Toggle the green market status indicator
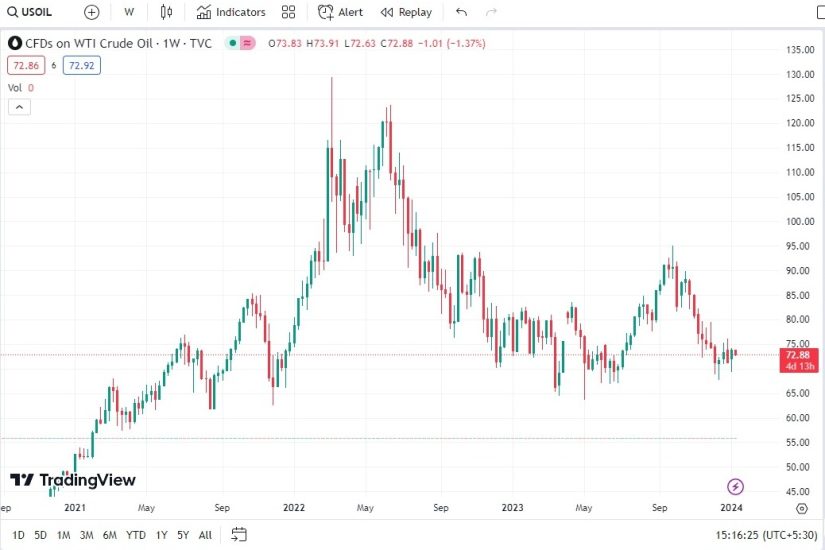The width and height of the screenshot is (825, 550). (232, 43)
